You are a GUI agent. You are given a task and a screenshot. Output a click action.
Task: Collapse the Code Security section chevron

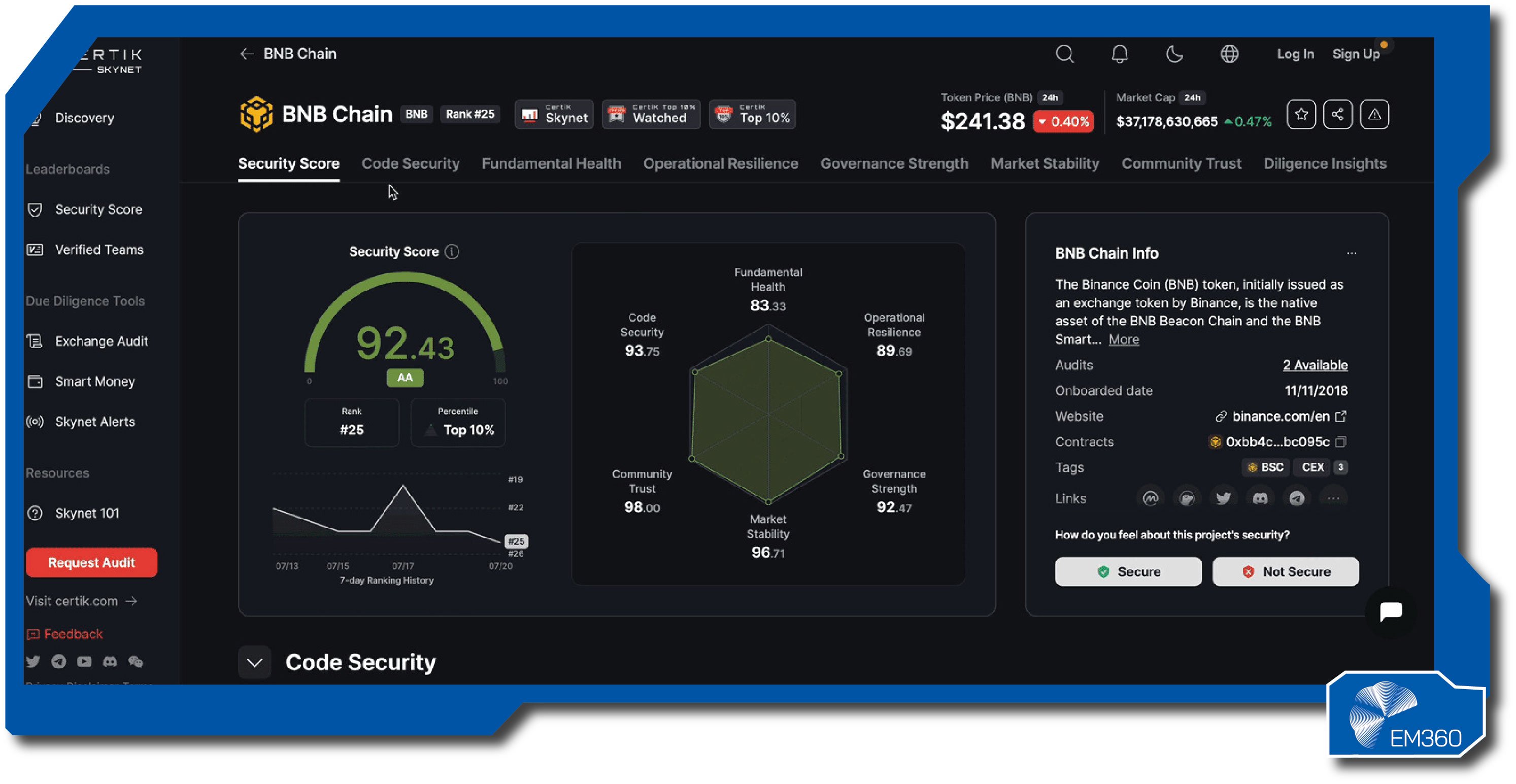[x=254, y=662]
